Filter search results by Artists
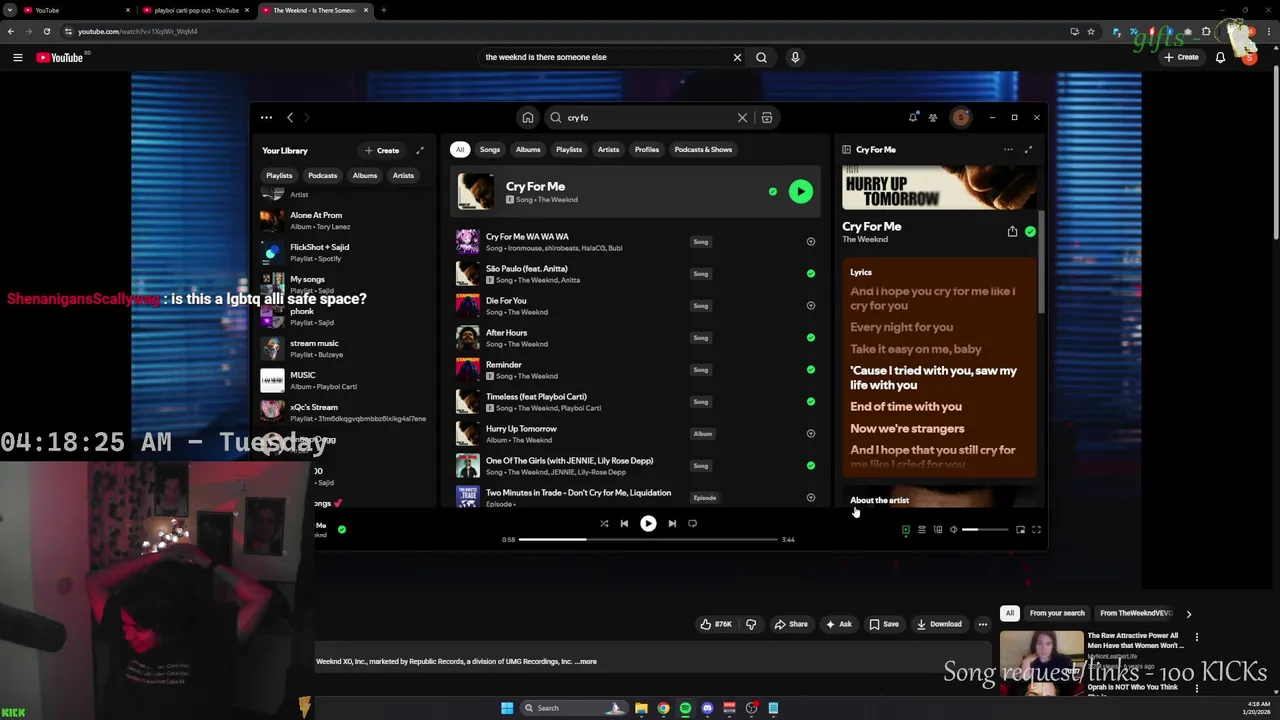 (608, 150)
